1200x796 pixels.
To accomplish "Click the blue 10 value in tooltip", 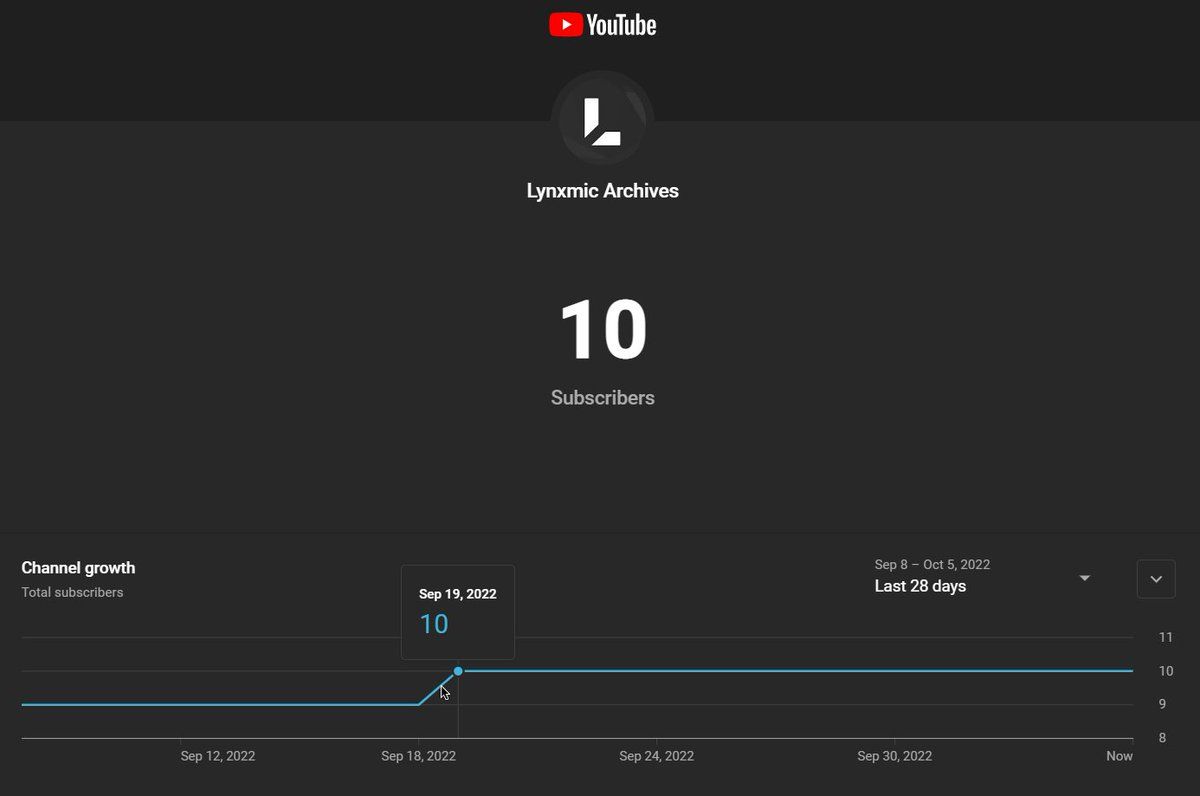I will (433, 624).
